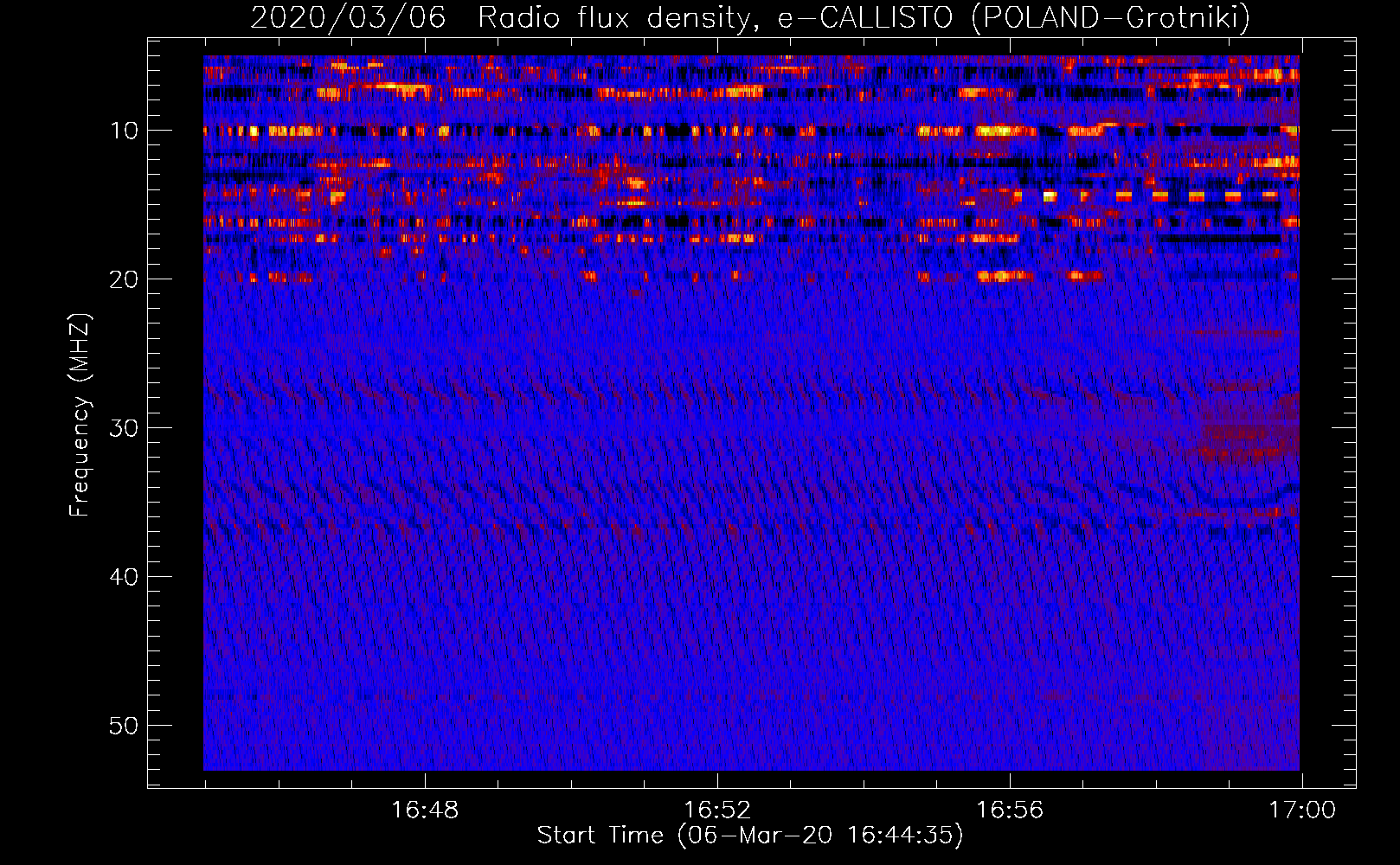Click the 'Start Time (06-Mar-20 16:44:35)' axis label

750,836
